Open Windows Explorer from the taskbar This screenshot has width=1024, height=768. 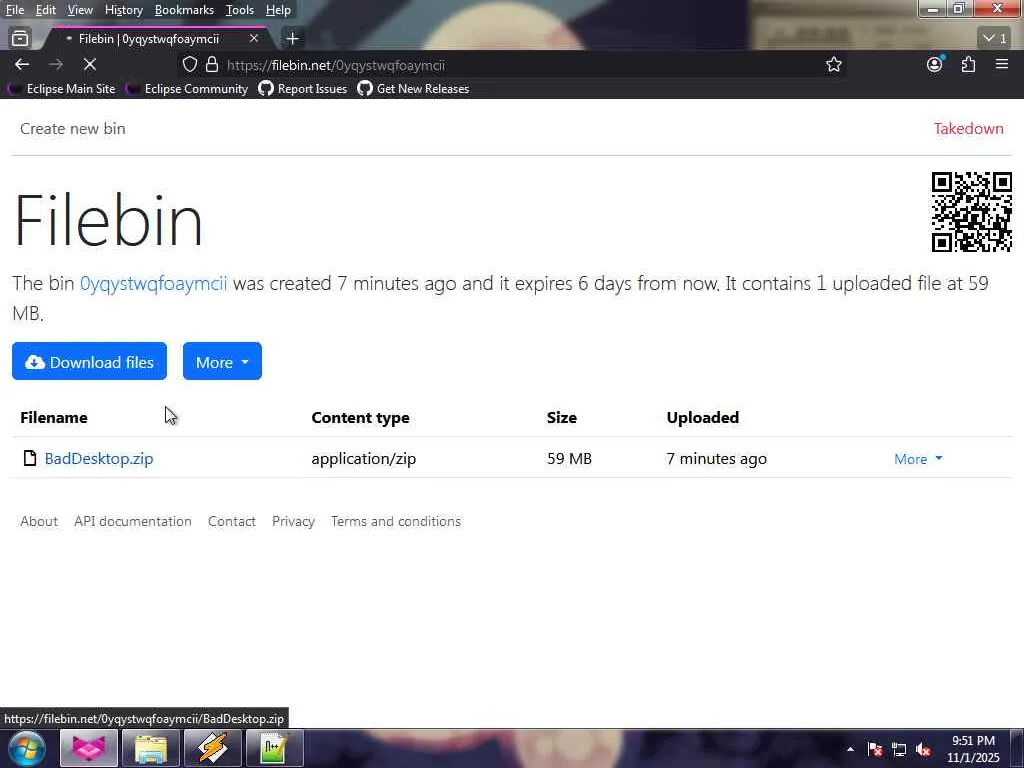(151, 748)
